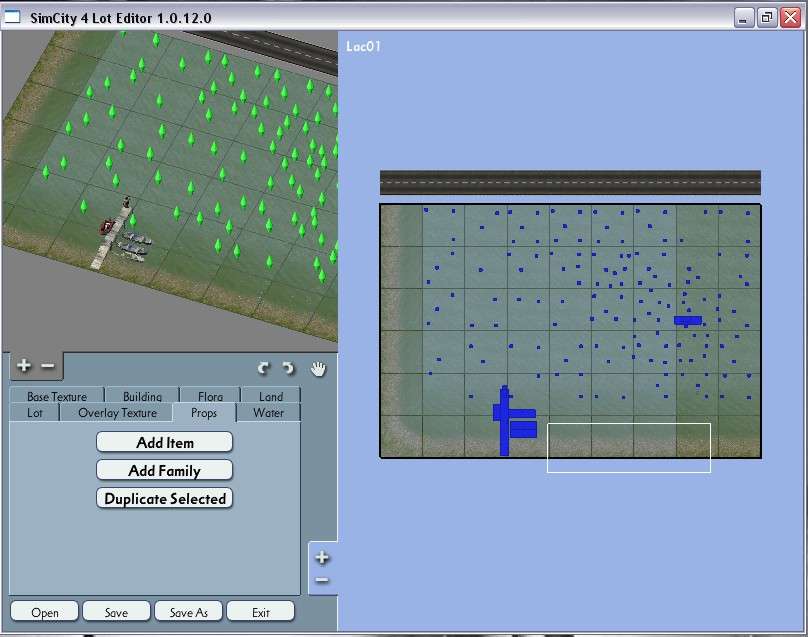
Task: Select the hand pan tool
Action: [318, 368]
